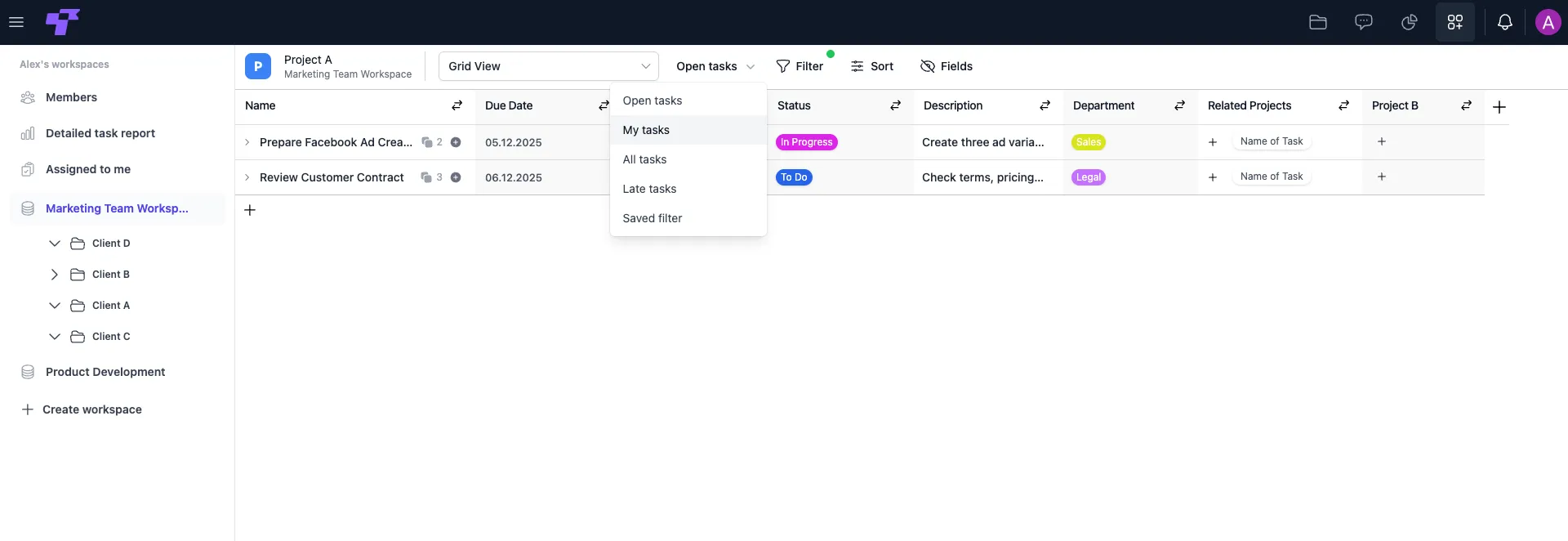Click round add icon on Prepare Facebook Ad row
The height and width of the screenshot is (541, 1568).
[x=456, y=142]
